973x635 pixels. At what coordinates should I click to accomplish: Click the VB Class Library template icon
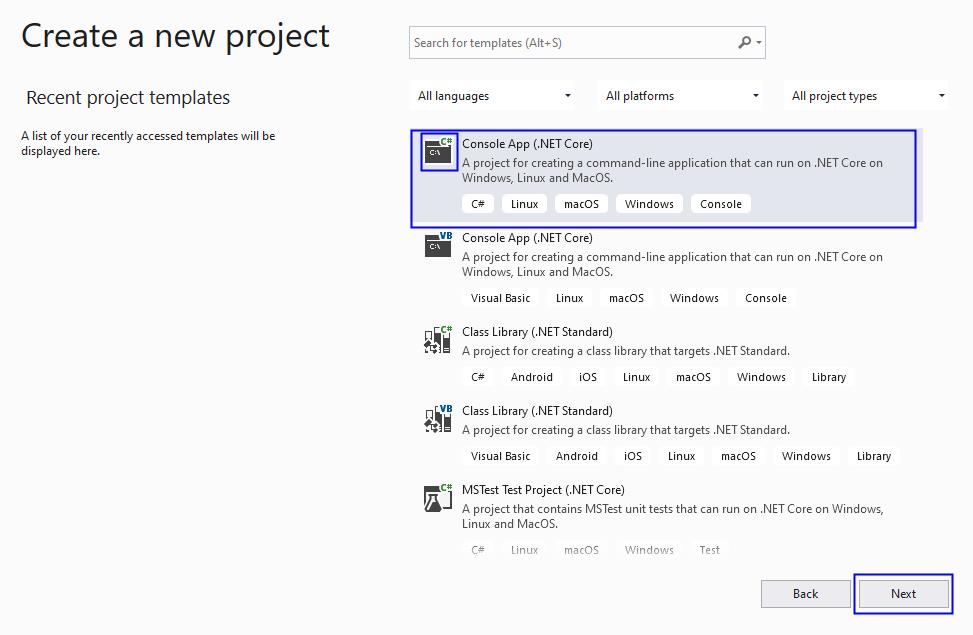coord(438,418)
